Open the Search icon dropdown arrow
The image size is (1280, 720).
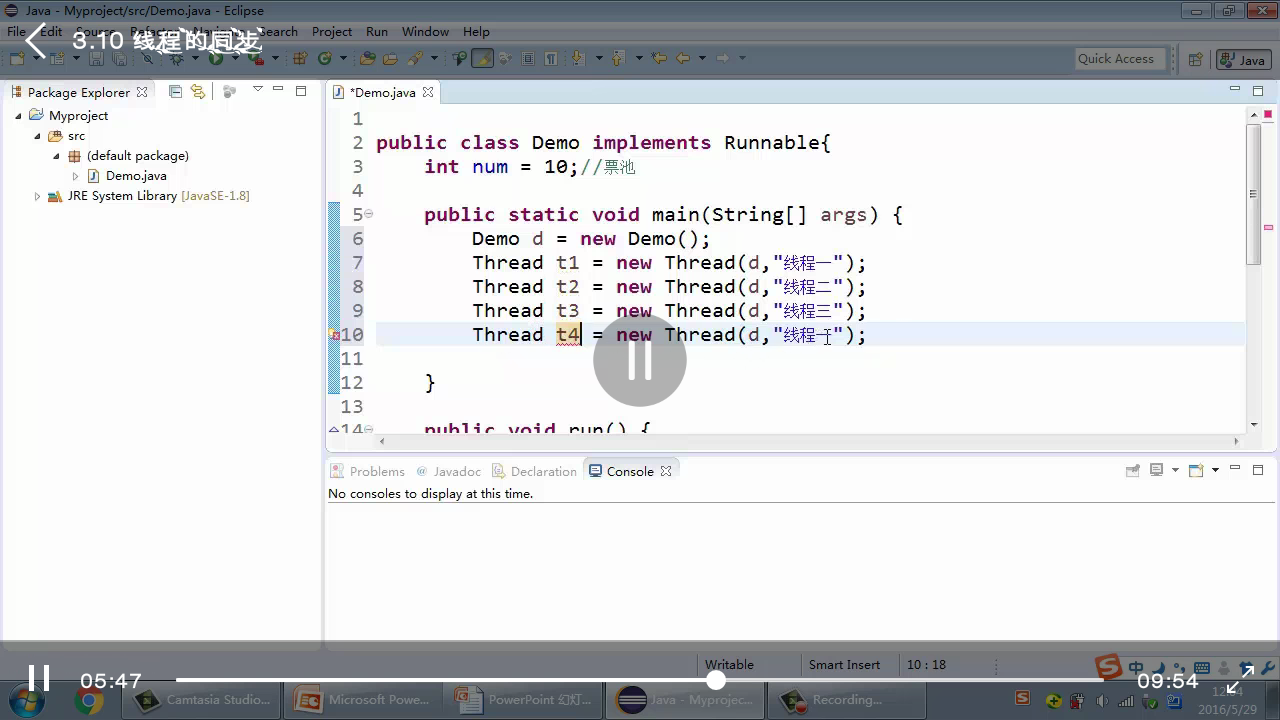tap(434, 59)
